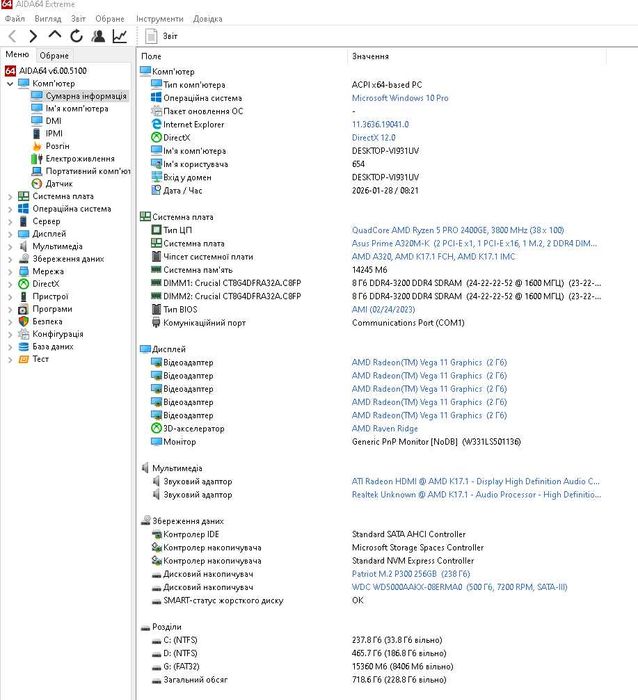Open the Файл menu
Image resolution: width=638 pixels, height=700 pixels.
pos(15,19)
